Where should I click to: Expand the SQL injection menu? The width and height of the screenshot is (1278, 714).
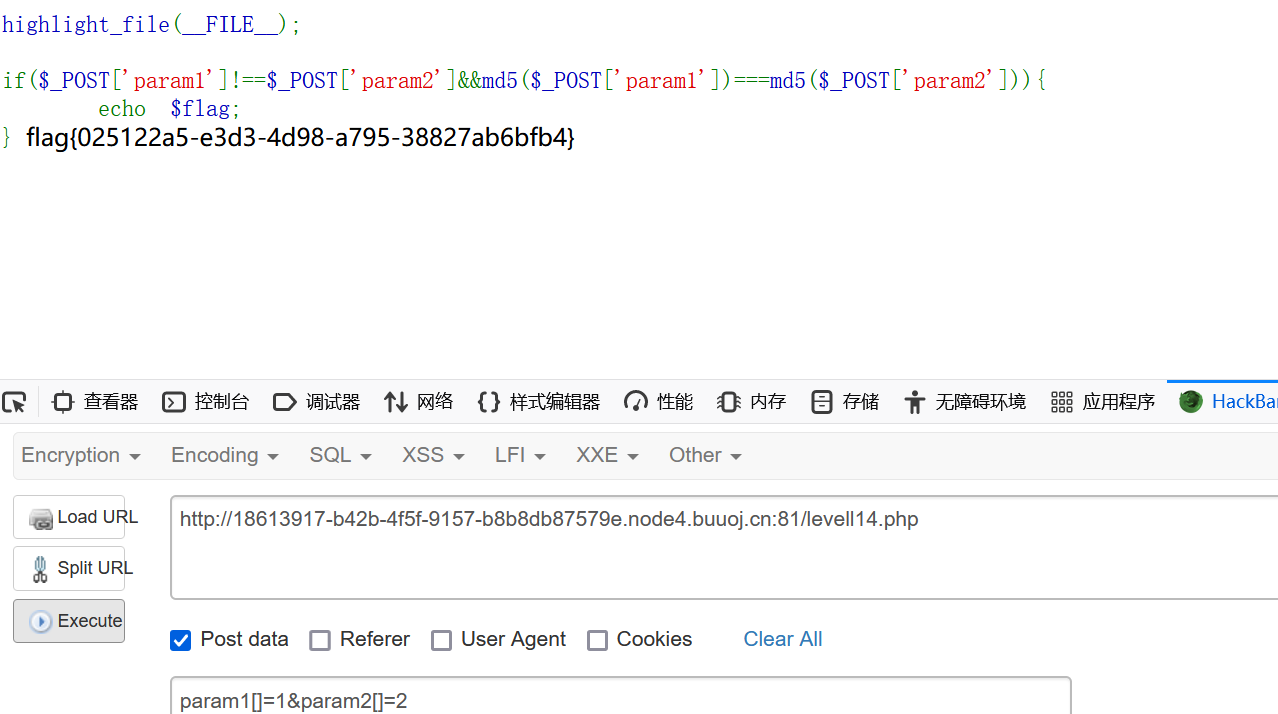coord(340,455)
